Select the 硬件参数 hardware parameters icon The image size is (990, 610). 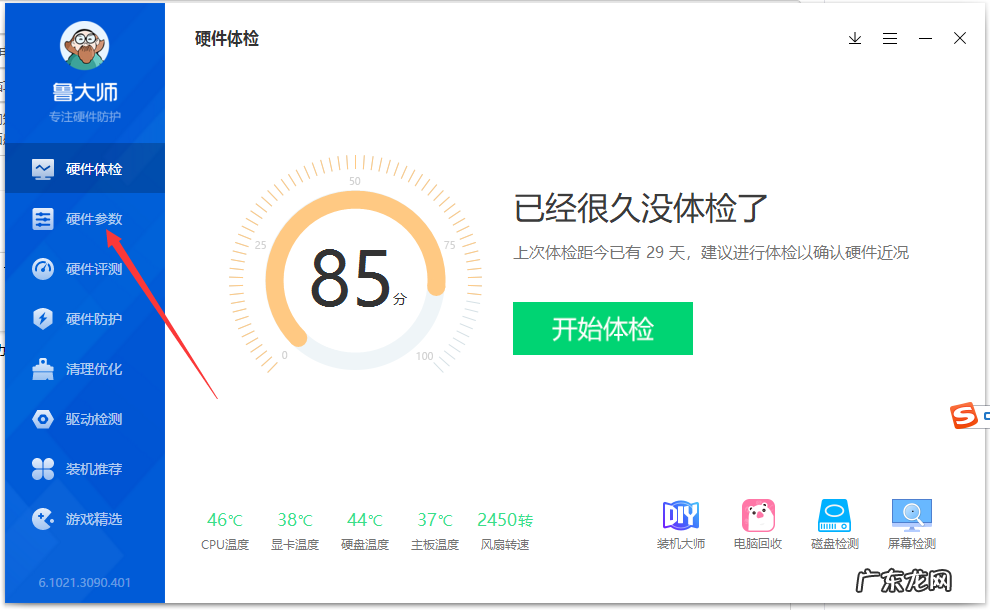point(42,218)
